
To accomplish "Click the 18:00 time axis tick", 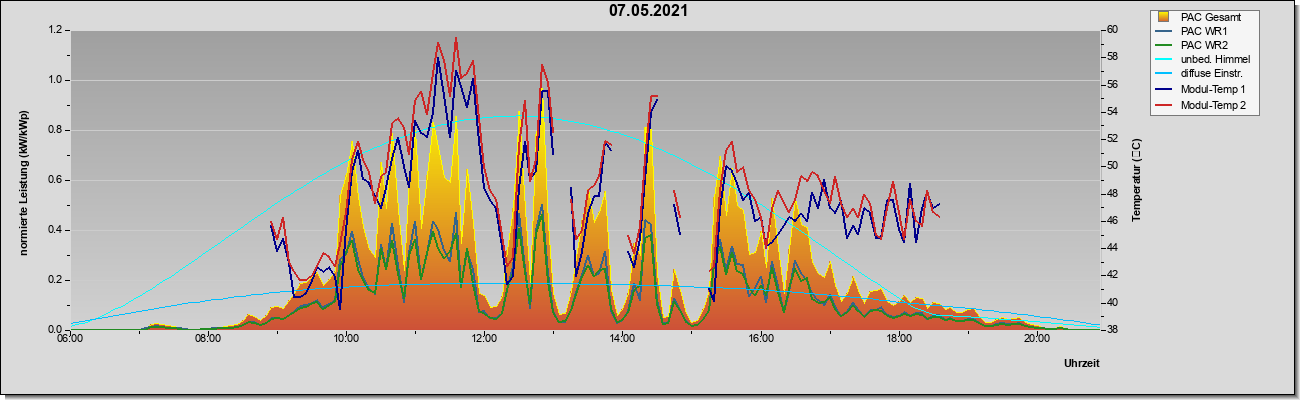I will (899, 338).
